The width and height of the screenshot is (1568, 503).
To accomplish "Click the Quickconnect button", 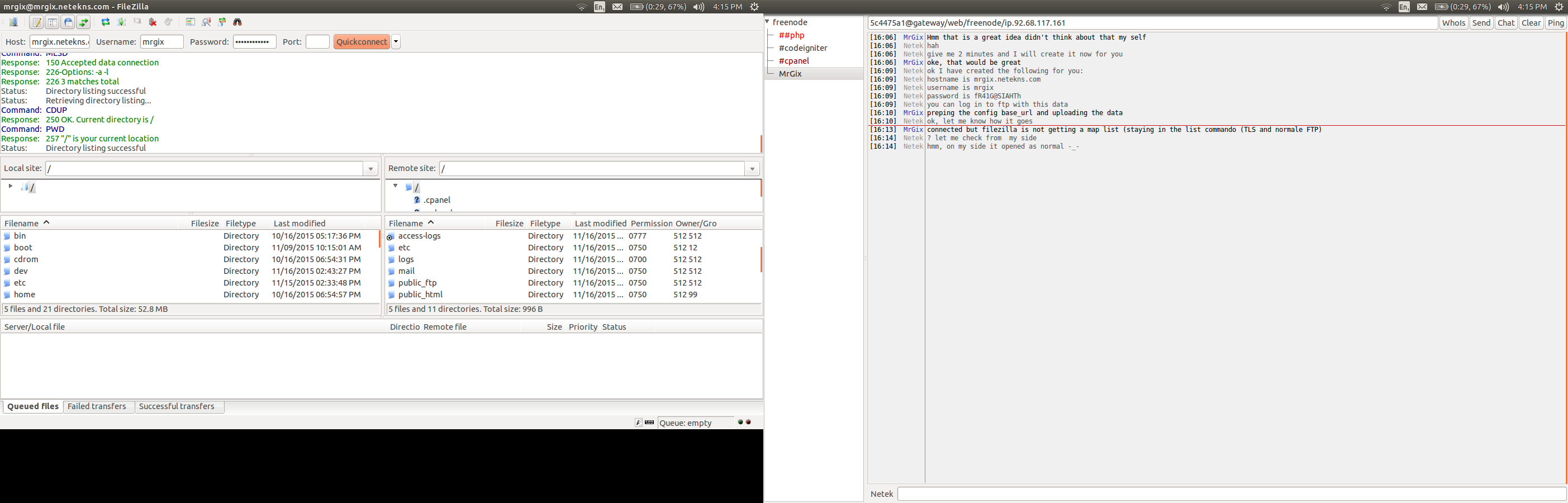I will (x=362, y=42).
